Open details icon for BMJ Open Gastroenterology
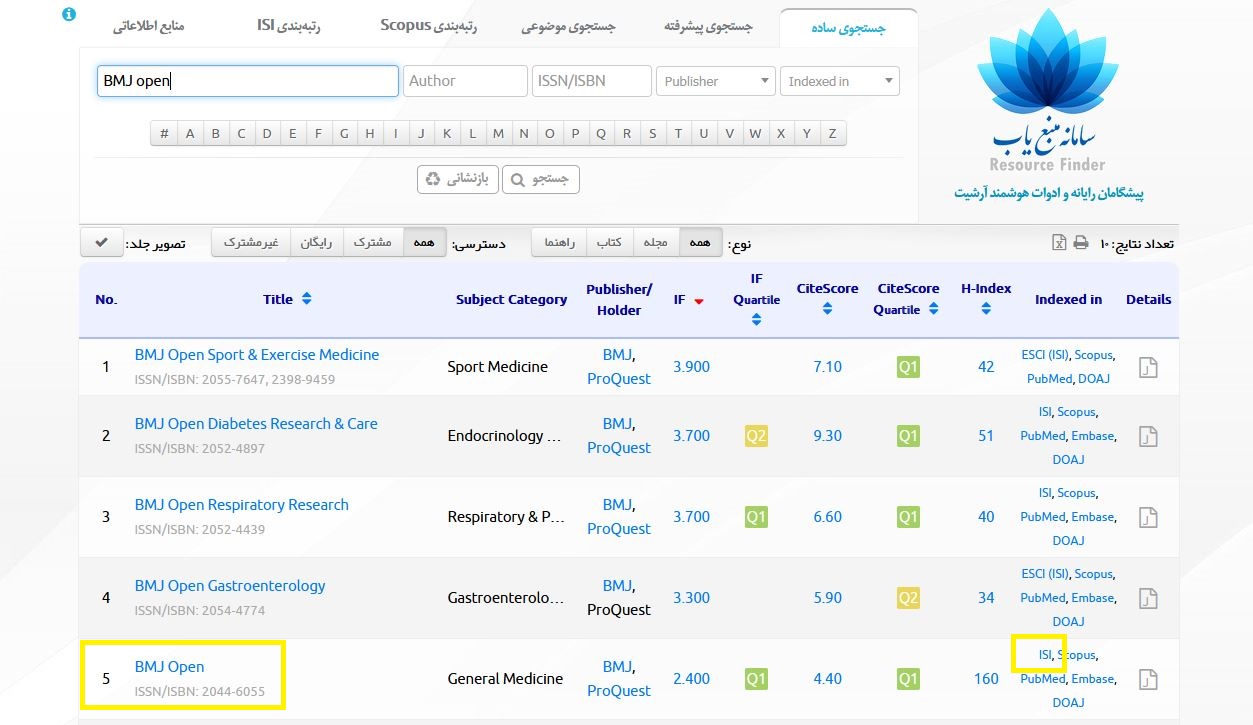 click(1148, 598)
